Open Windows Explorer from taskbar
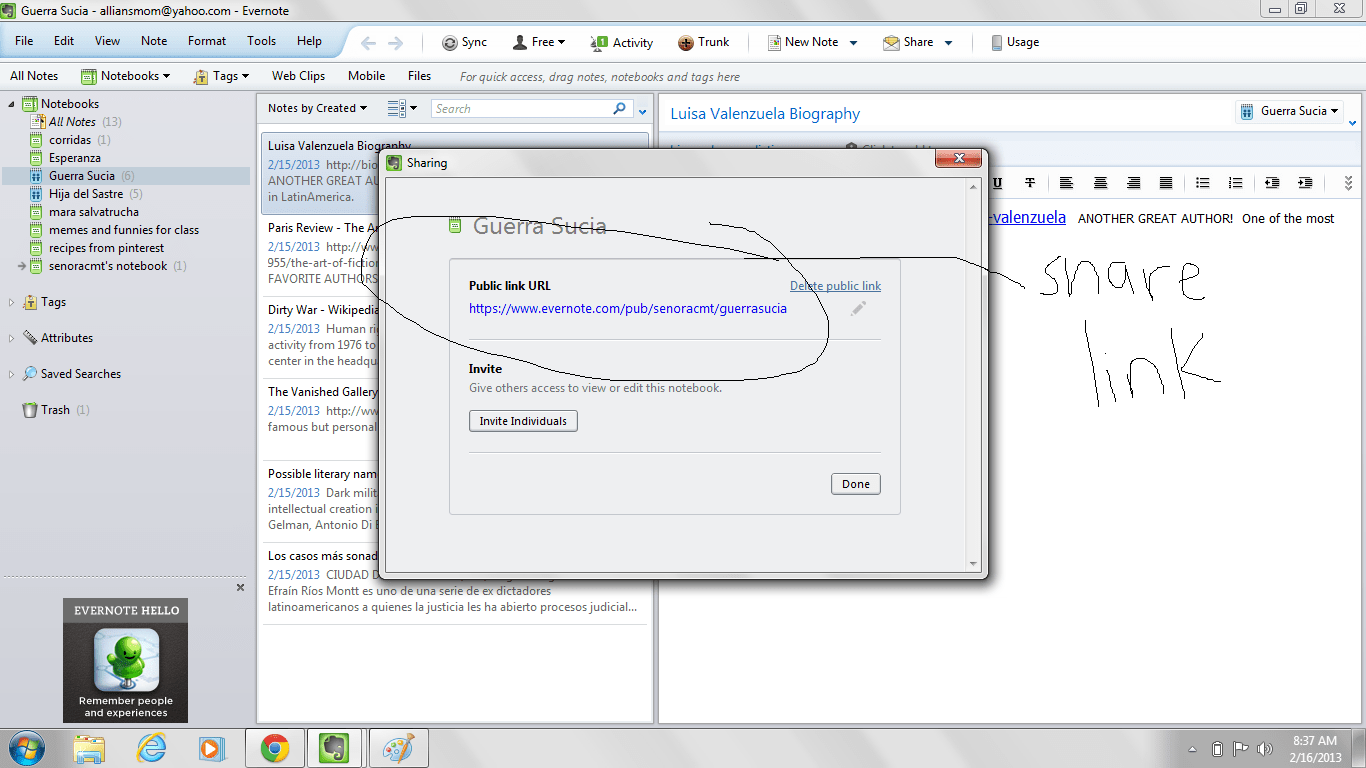1366x768 pixels. (89, 748)
